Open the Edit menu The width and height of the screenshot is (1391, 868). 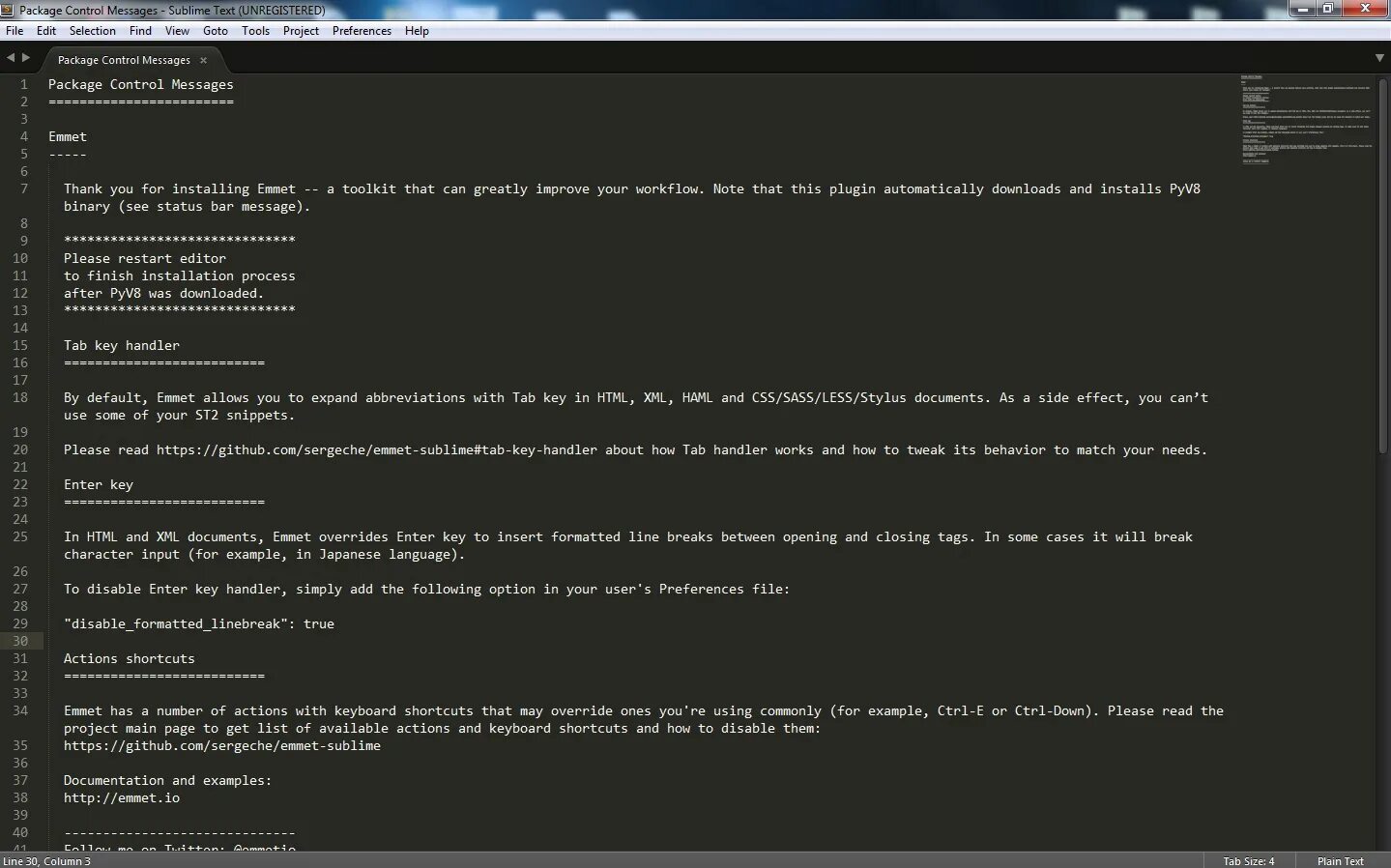tap(46, 31)
